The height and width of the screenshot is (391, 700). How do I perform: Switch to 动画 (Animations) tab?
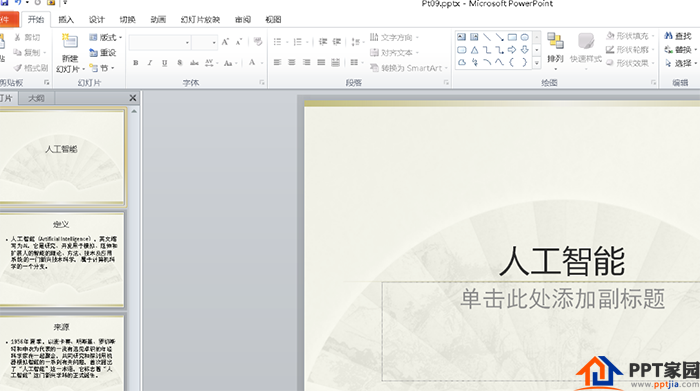[x=158, y=20]
